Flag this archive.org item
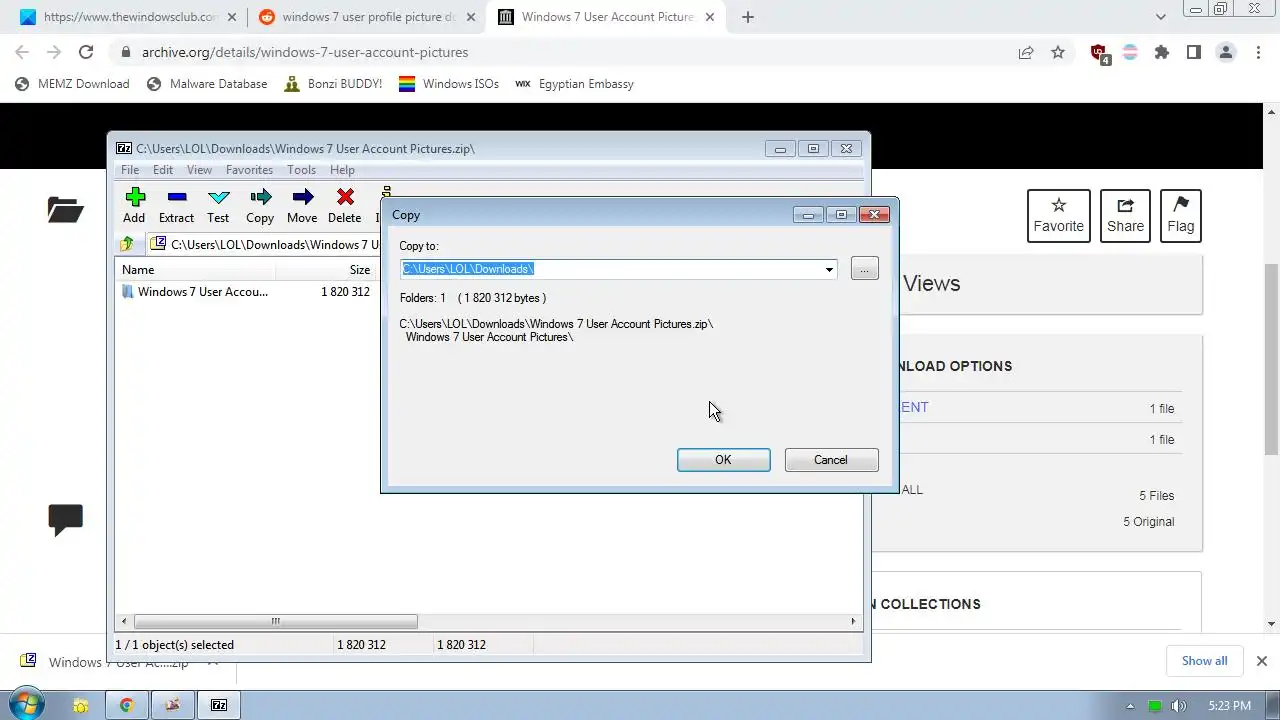Image resolution: width=1280 pixels, height=720 pixels. tap(1181, 215)
